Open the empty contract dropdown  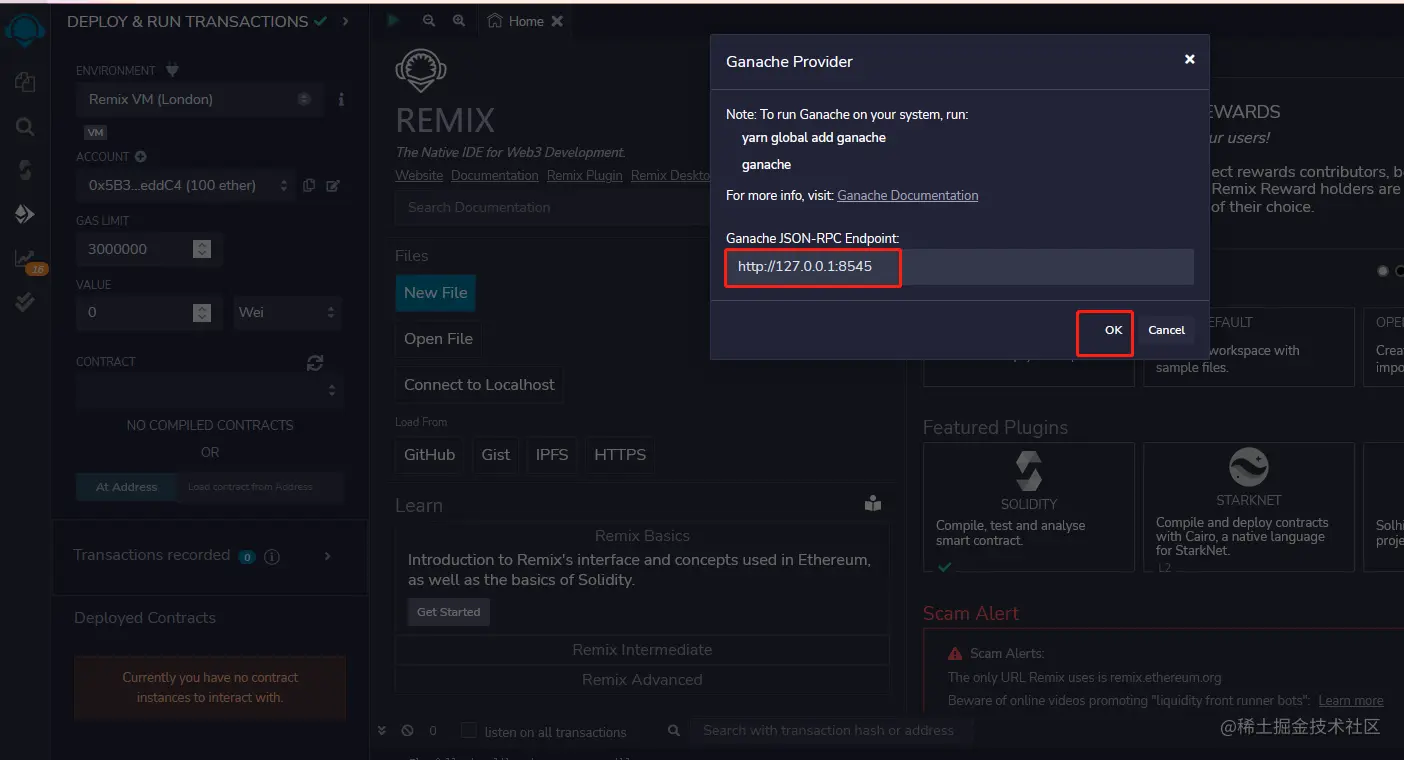click(210, 391)
